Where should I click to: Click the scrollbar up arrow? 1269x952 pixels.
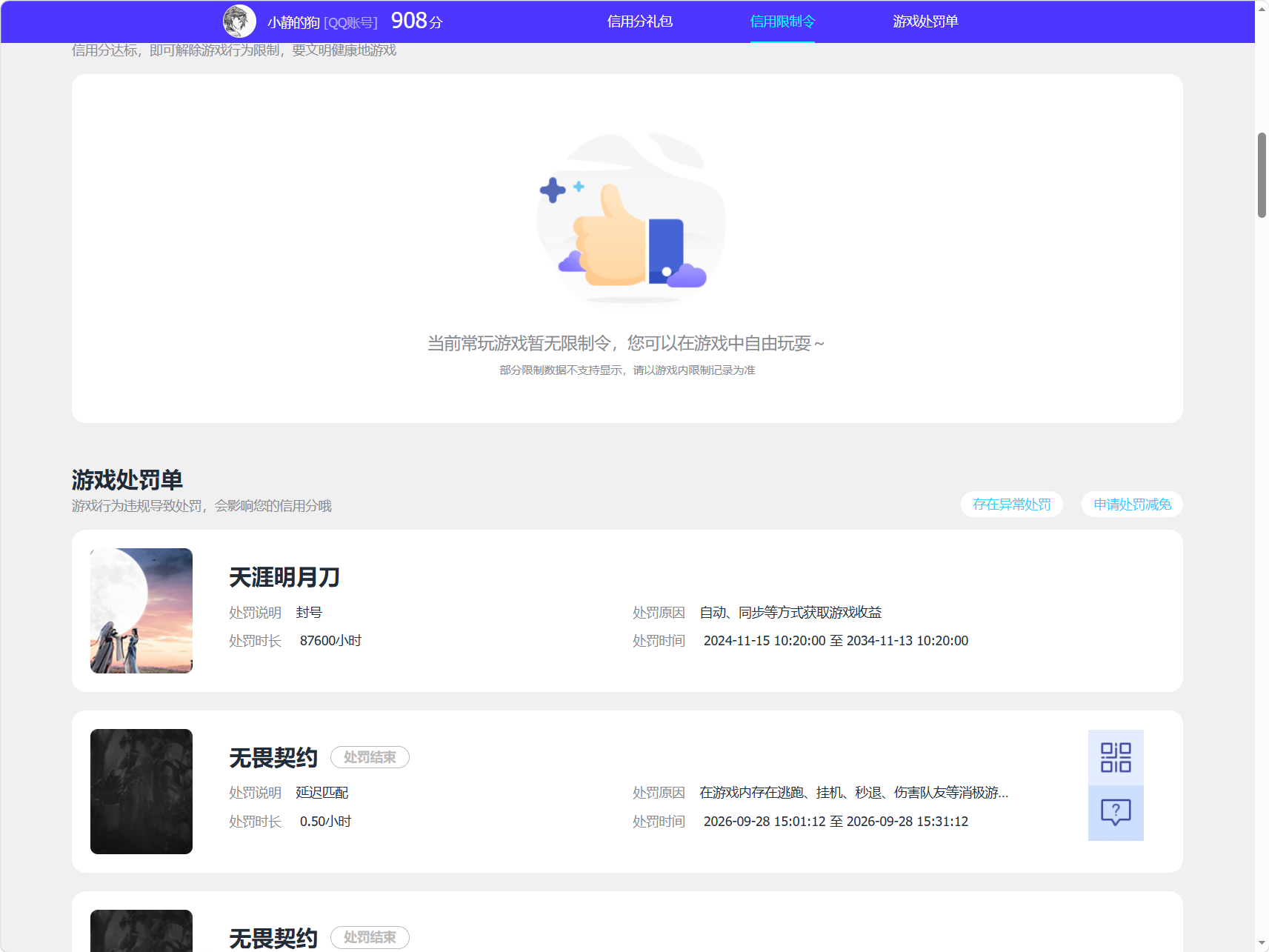coord(1262,9)
